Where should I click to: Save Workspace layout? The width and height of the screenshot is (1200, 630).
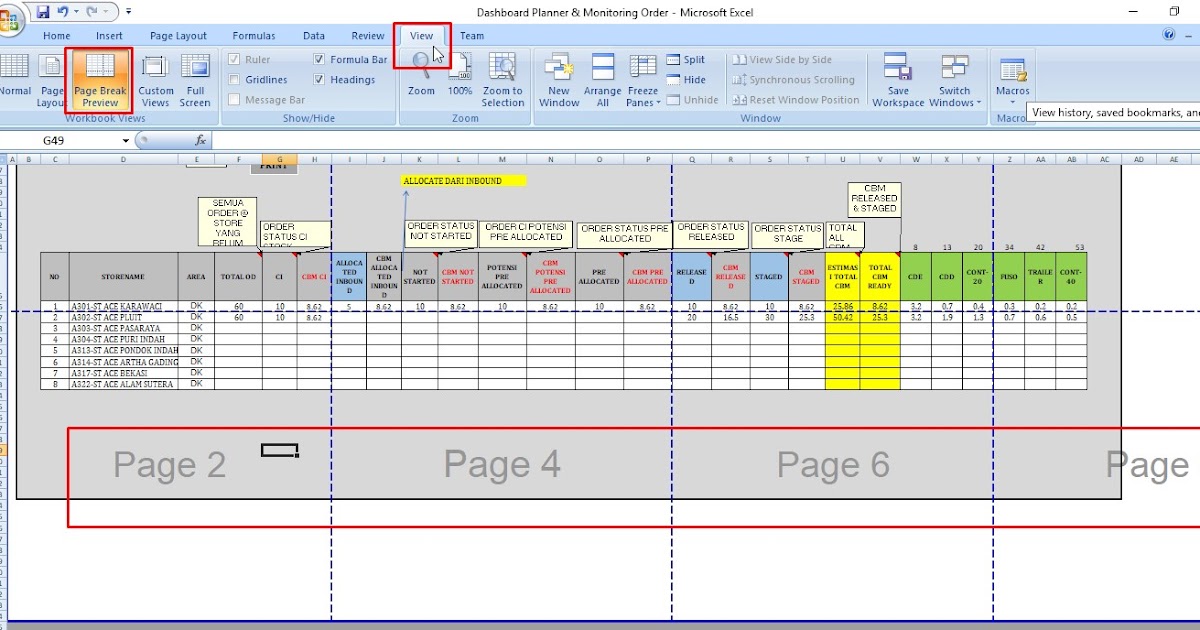898,80
